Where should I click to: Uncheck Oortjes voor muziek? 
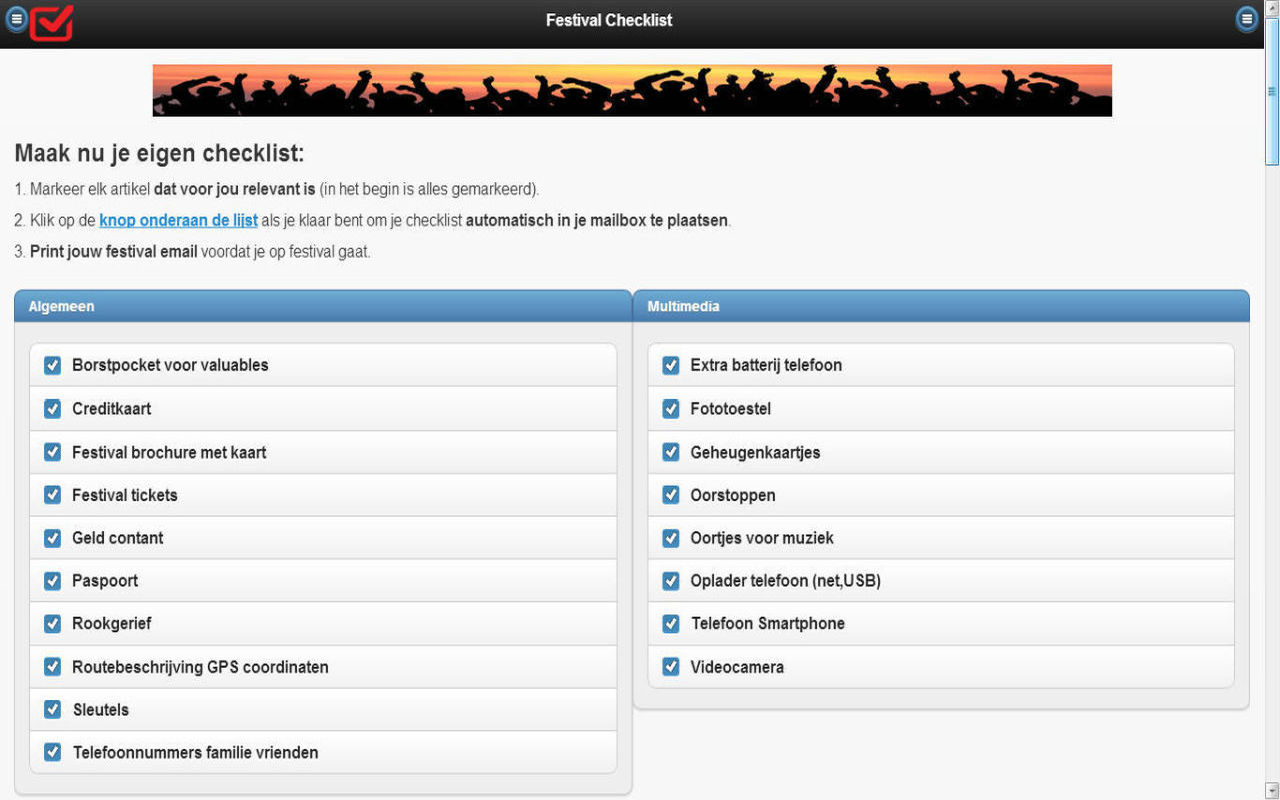coord(671,538)
